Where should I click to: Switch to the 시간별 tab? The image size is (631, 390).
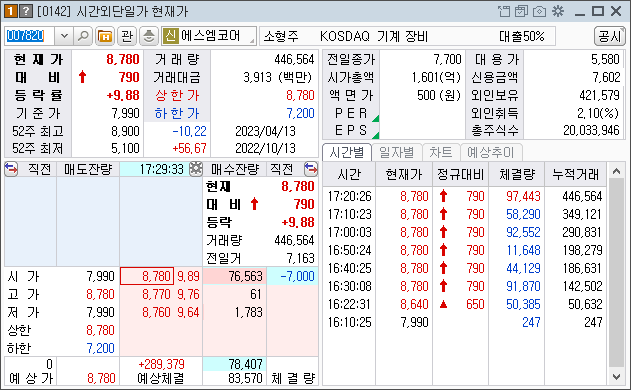pyautogui.click(x=347, y=153)
